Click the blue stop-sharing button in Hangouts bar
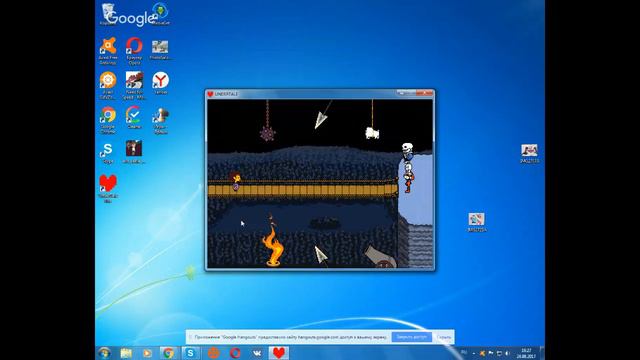 click(x=411, y=337)
